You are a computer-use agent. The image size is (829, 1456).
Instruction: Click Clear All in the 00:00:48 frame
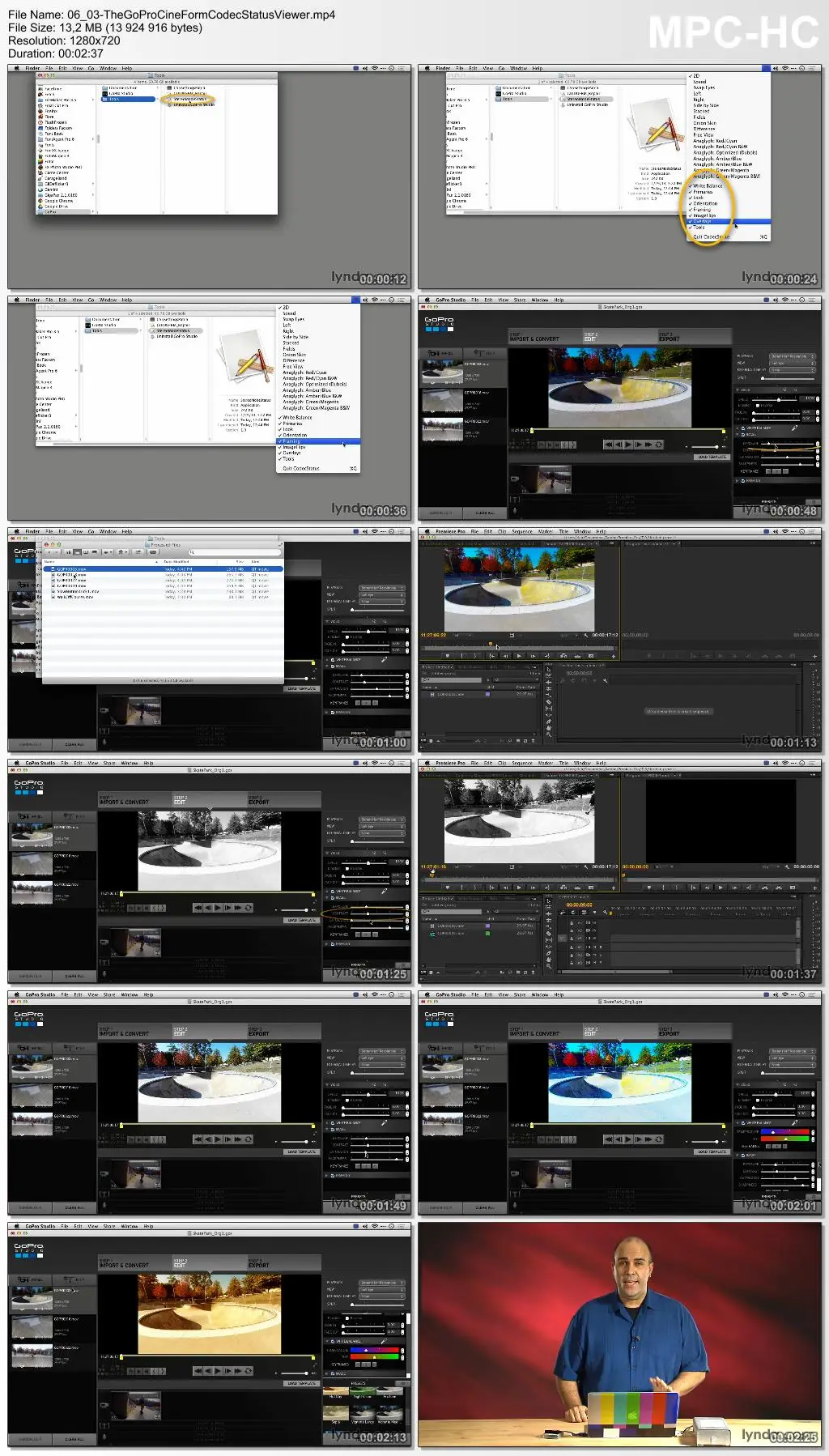click(485, 513)
